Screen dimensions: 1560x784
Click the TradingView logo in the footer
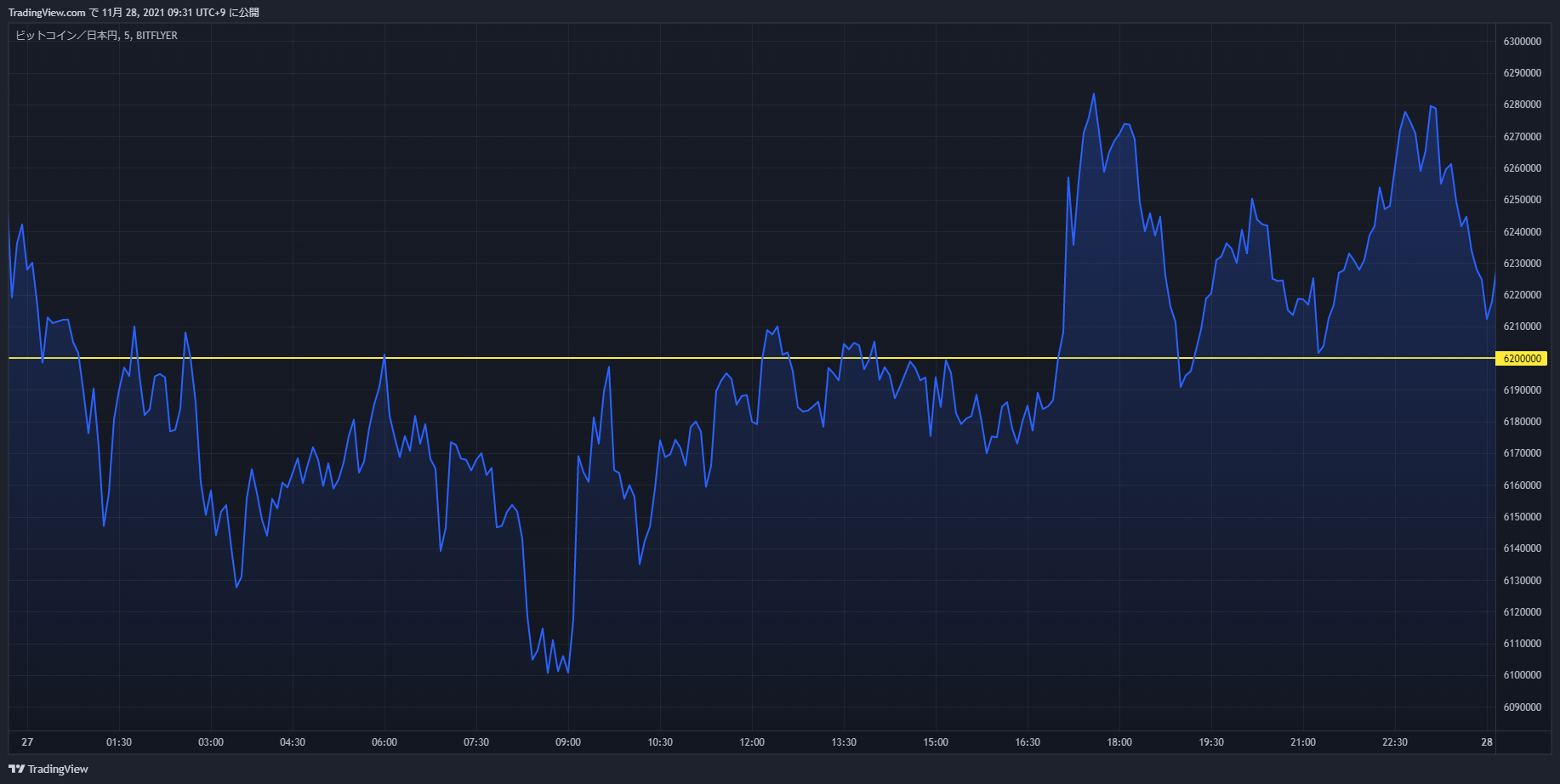[x=48, y=769]
